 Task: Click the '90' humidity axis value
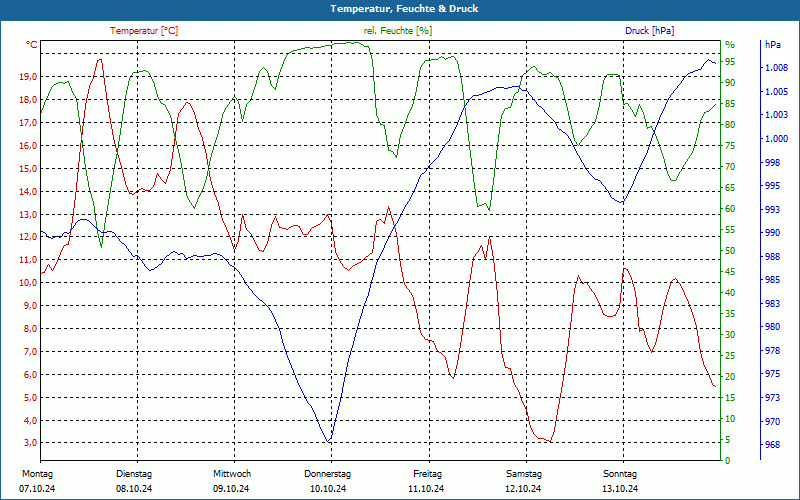pyautogui.click(x=730, y=83)
